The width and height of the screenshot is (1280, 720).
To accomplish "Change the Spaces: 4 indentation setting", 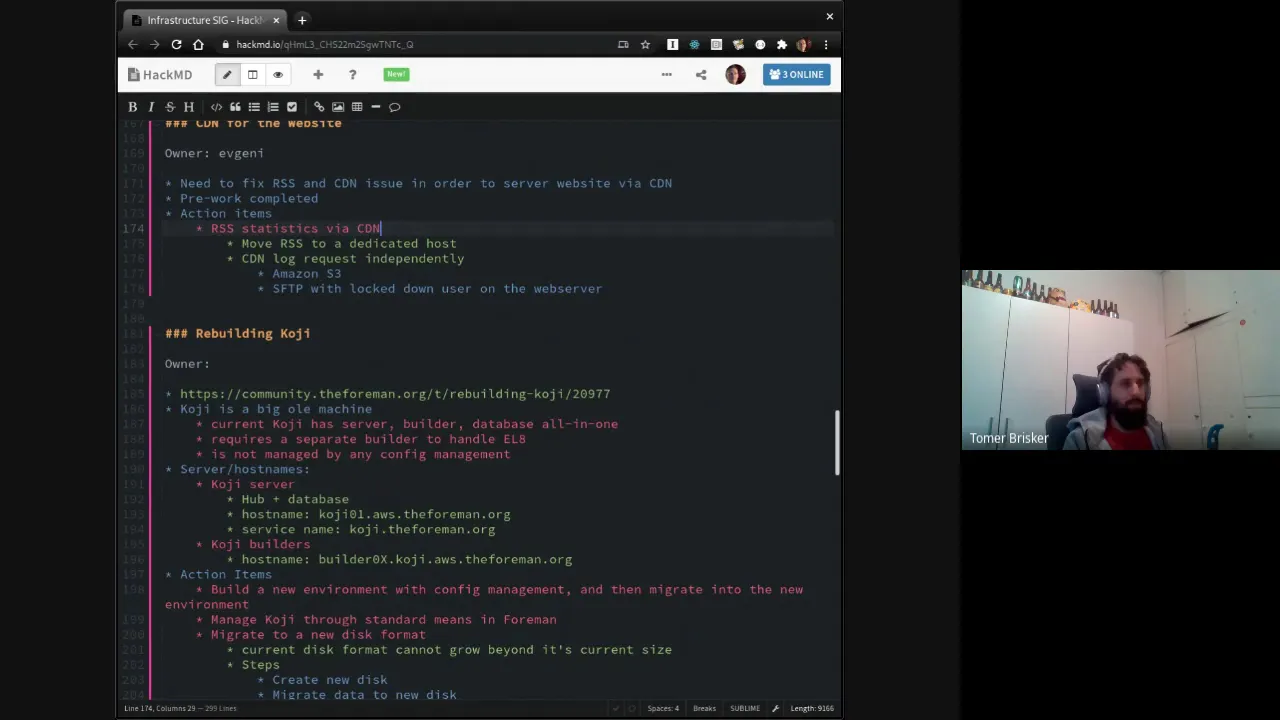I will click(x=663, y=708).
